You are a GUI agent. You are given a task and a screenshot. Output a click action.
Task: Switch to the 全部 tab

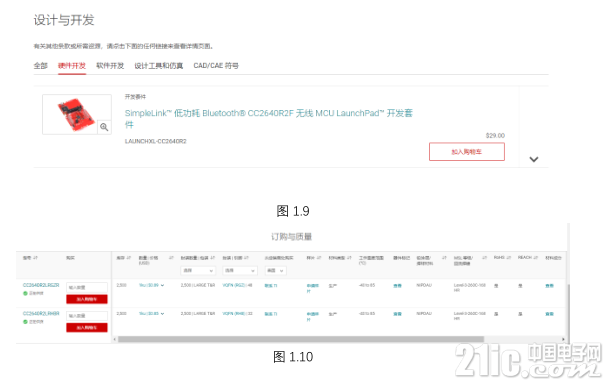click(40, 66)
